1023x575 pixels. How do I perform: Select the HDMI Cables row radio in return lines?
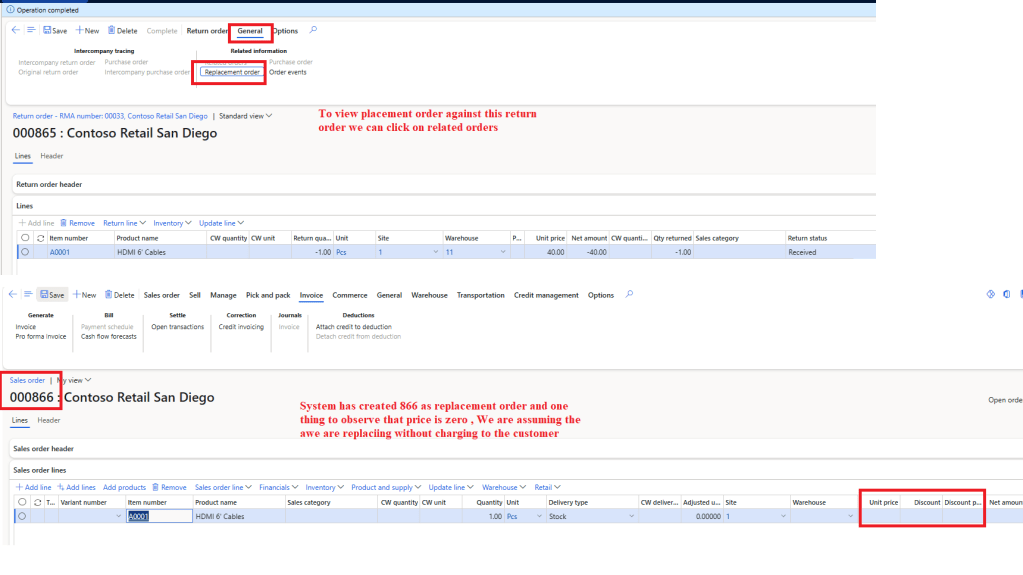(x=24, y=252)
